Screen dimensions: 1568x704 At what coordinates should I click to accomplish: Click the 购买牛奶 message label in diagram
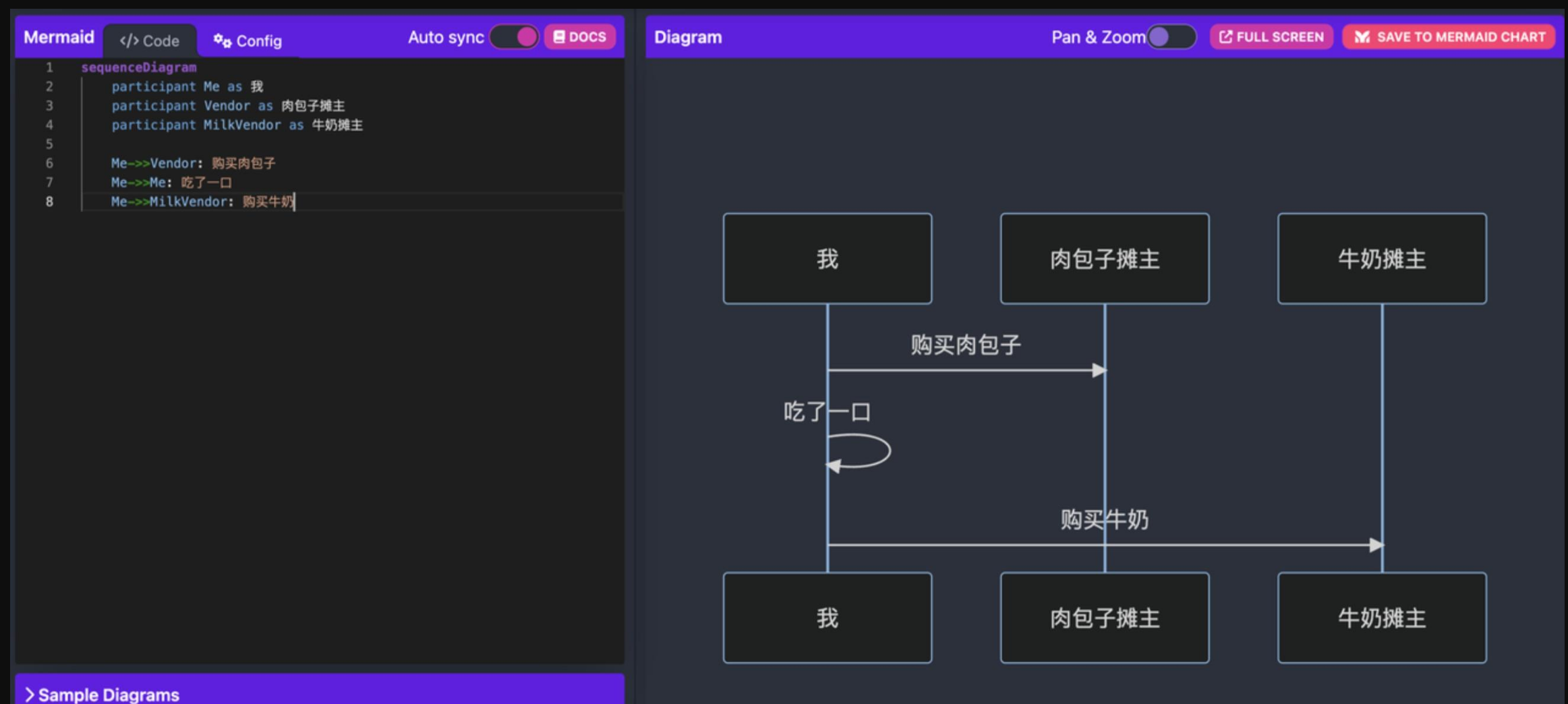(x=1104, y=519)
